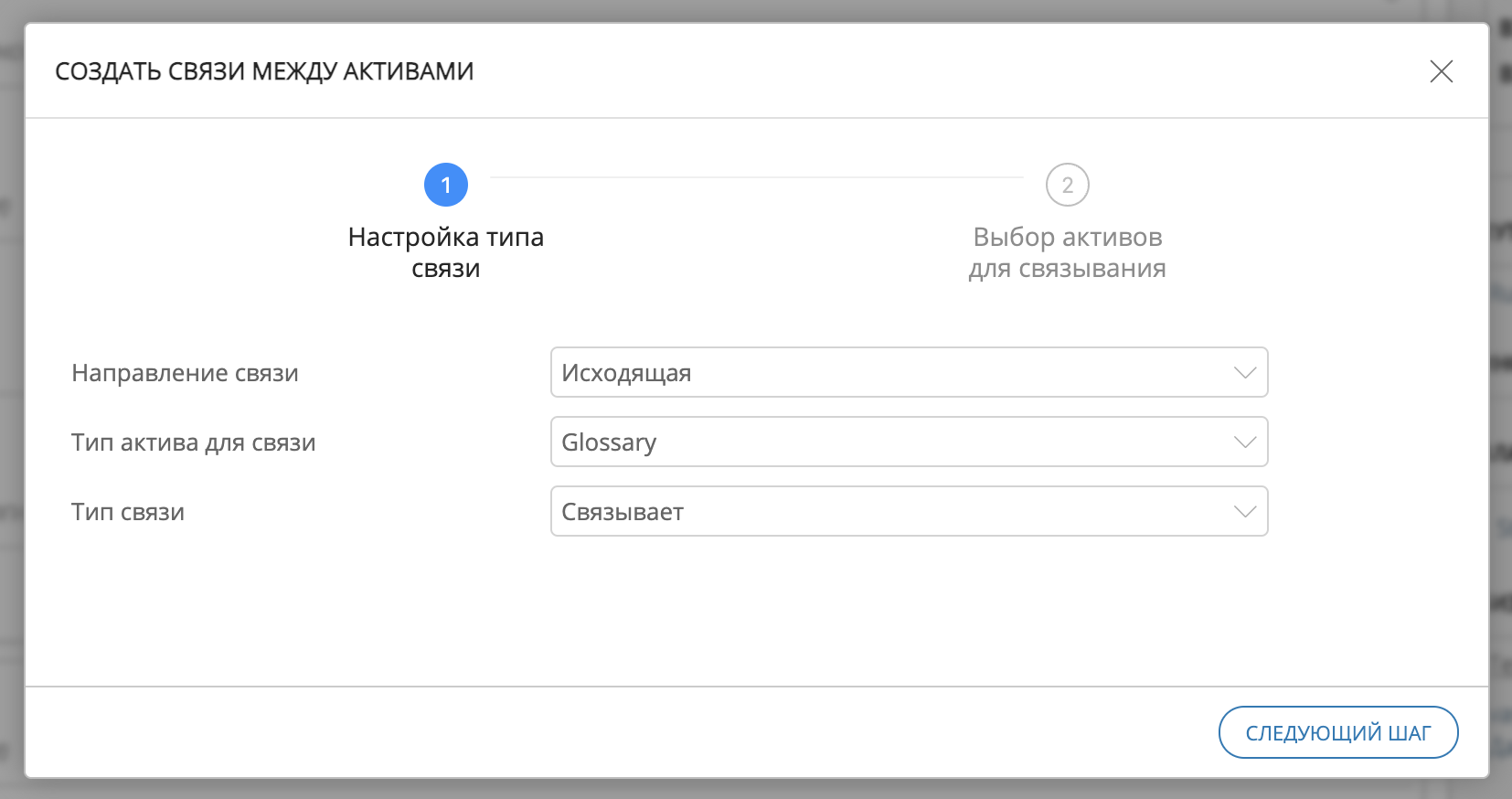Click the Направление связи field label

pos(185,373)
